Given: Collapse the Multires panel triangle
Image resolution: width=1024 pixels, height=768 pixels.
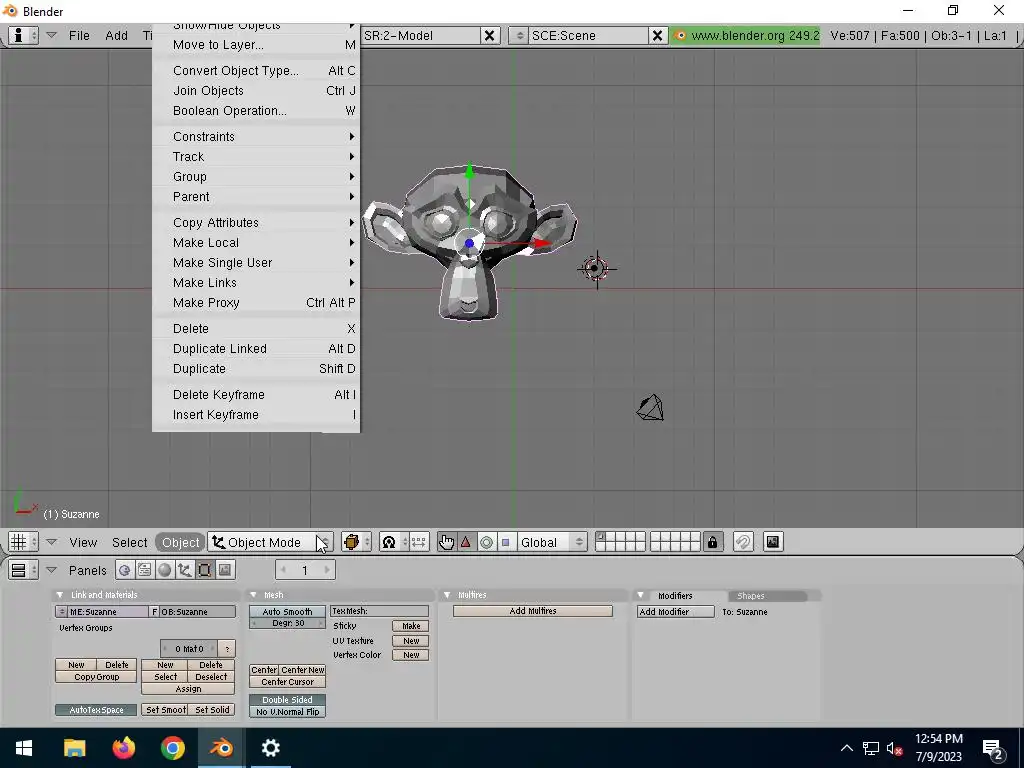Looking at the screenshot, I should [447, 595].
